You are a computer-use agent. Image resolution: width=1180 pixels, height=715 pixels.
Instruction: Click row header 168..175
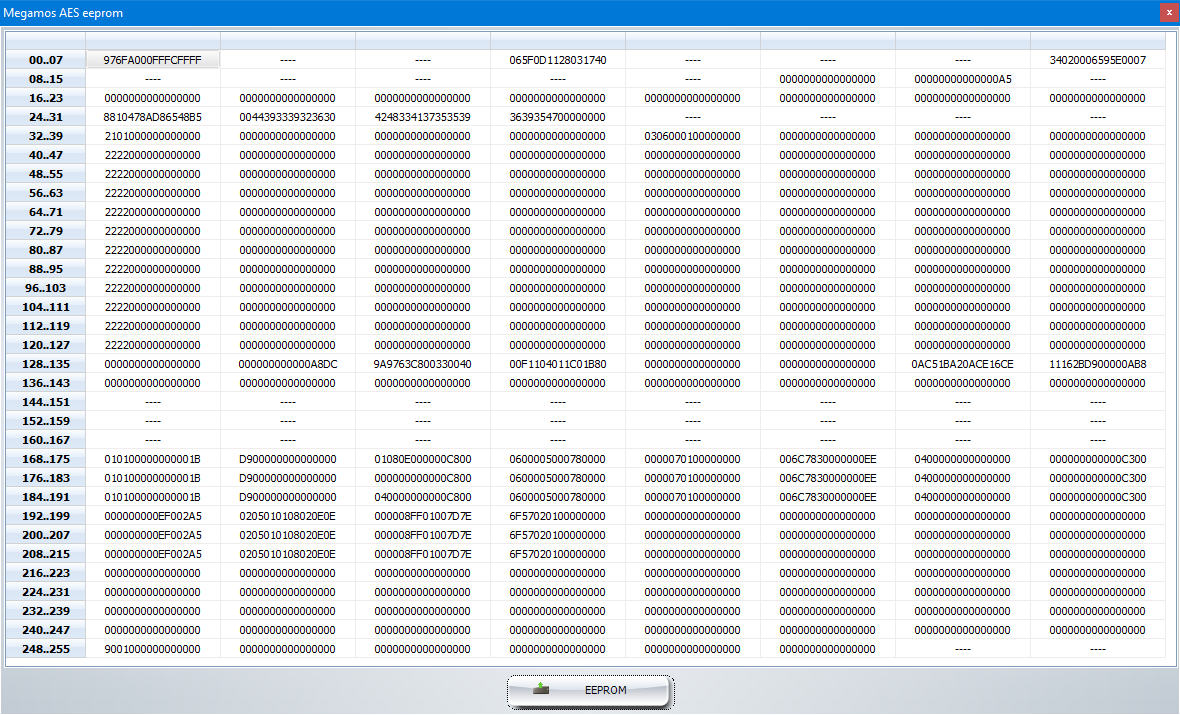point(46,459)
